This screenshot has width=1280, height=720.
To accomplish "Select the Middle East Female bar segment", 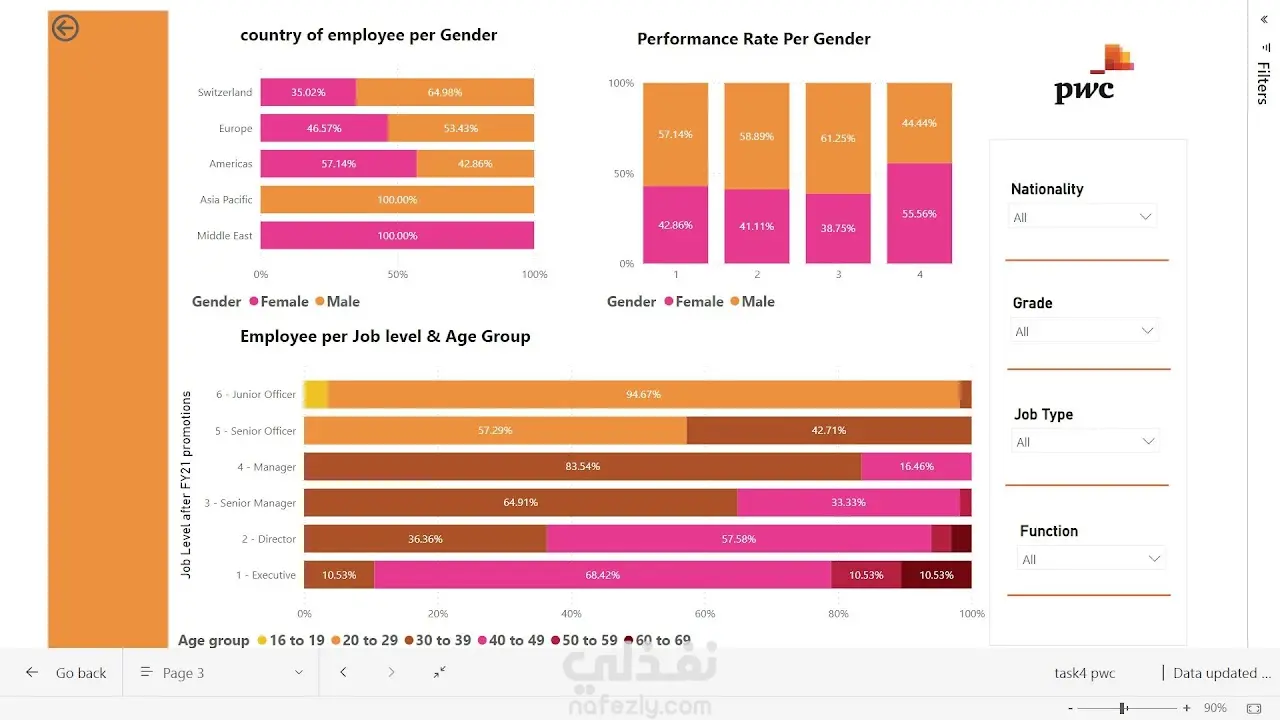I will [397, 235].
